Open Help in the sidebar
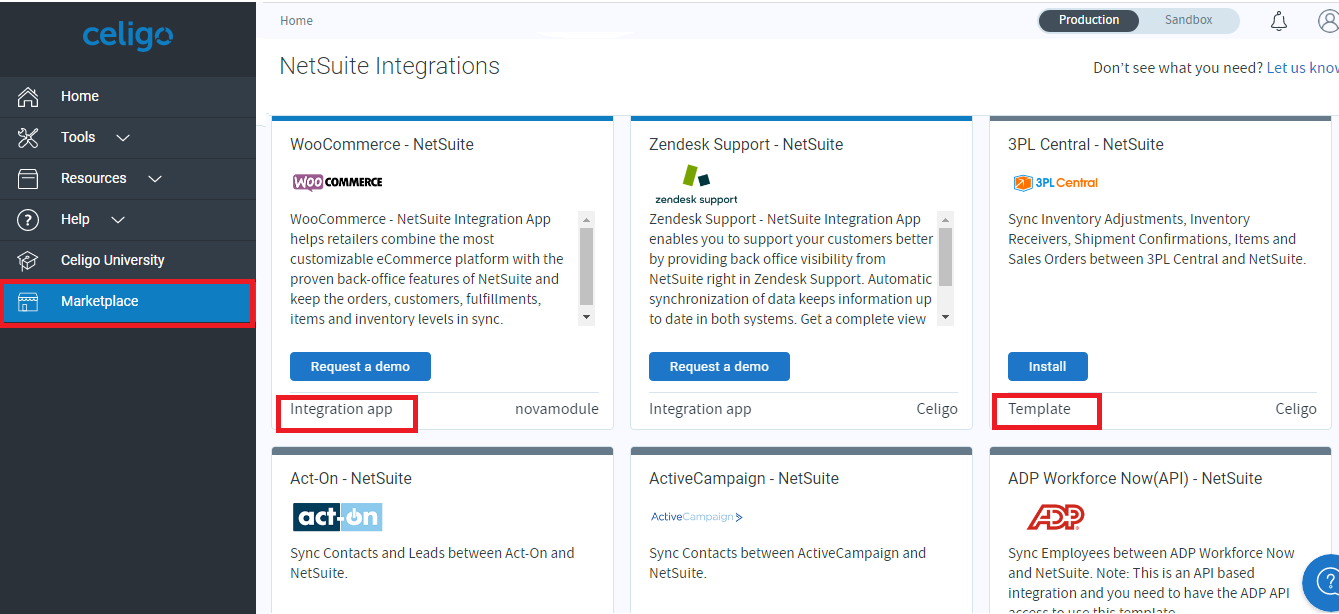The height and width of the screenshot is (614, 1339). (x=128, y=220)
